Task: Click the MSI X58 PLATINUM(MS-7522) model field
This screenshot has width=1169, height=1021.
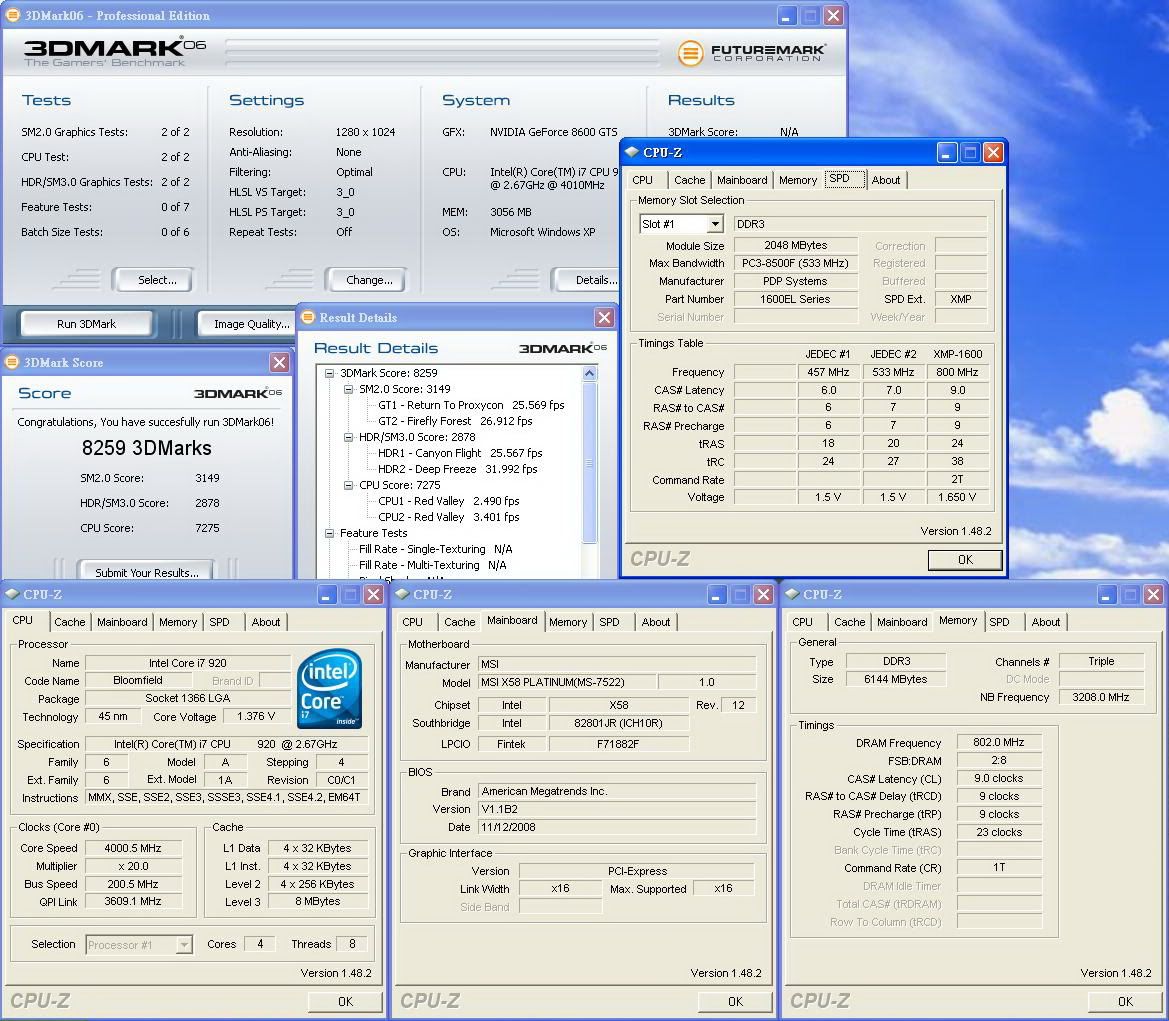Action: coord(567,682)
